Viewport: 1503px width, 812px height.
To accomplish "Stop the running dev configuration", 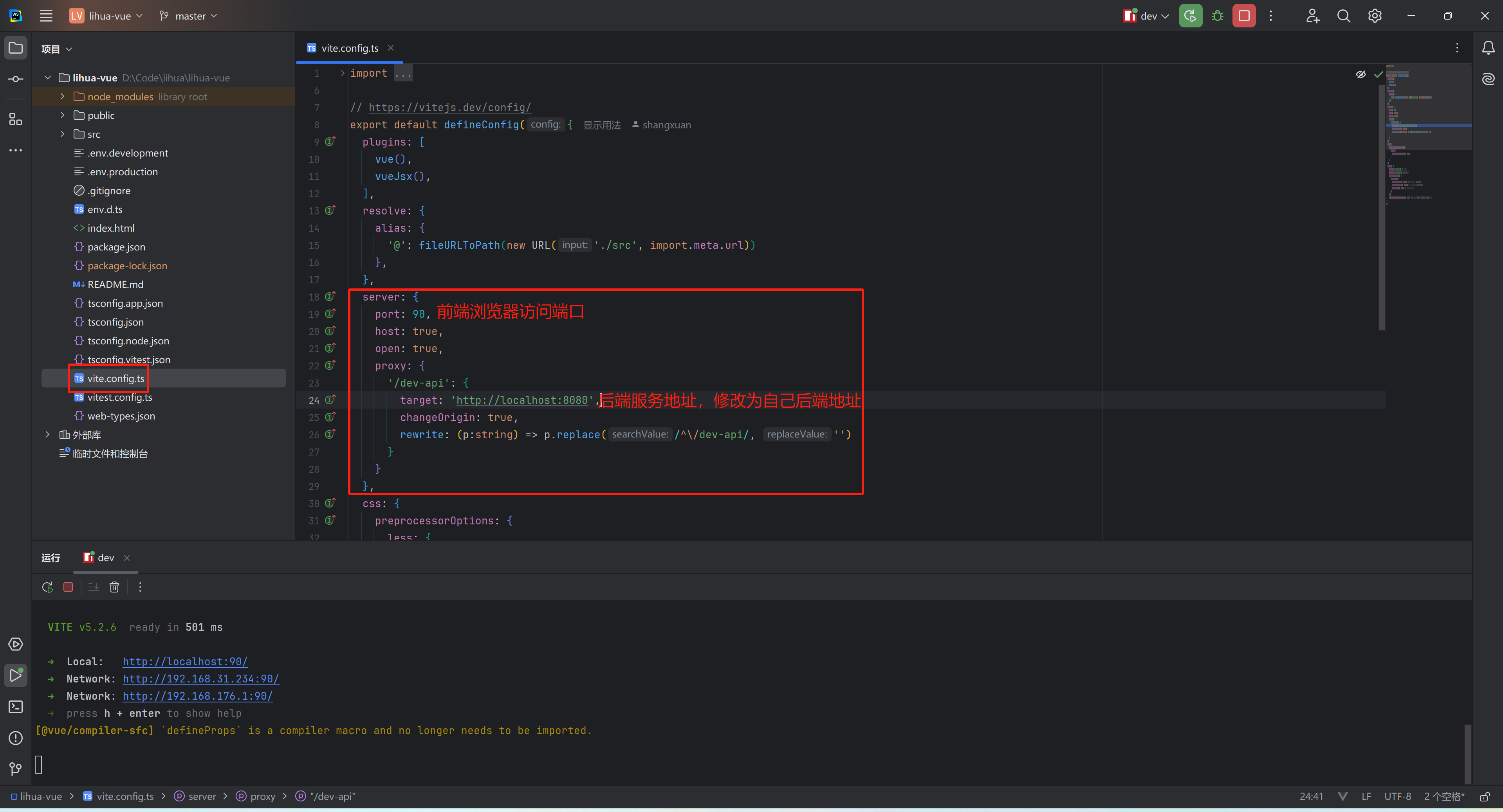I will (1244, 16).
